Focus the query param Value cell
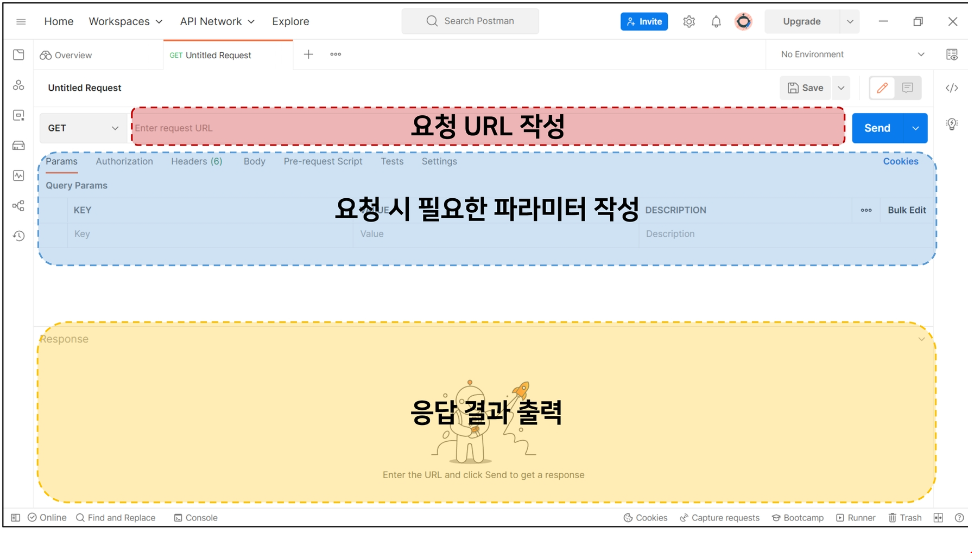Image resolution: width=972 pixels, height=553 pixels. (x=496, y=234)
